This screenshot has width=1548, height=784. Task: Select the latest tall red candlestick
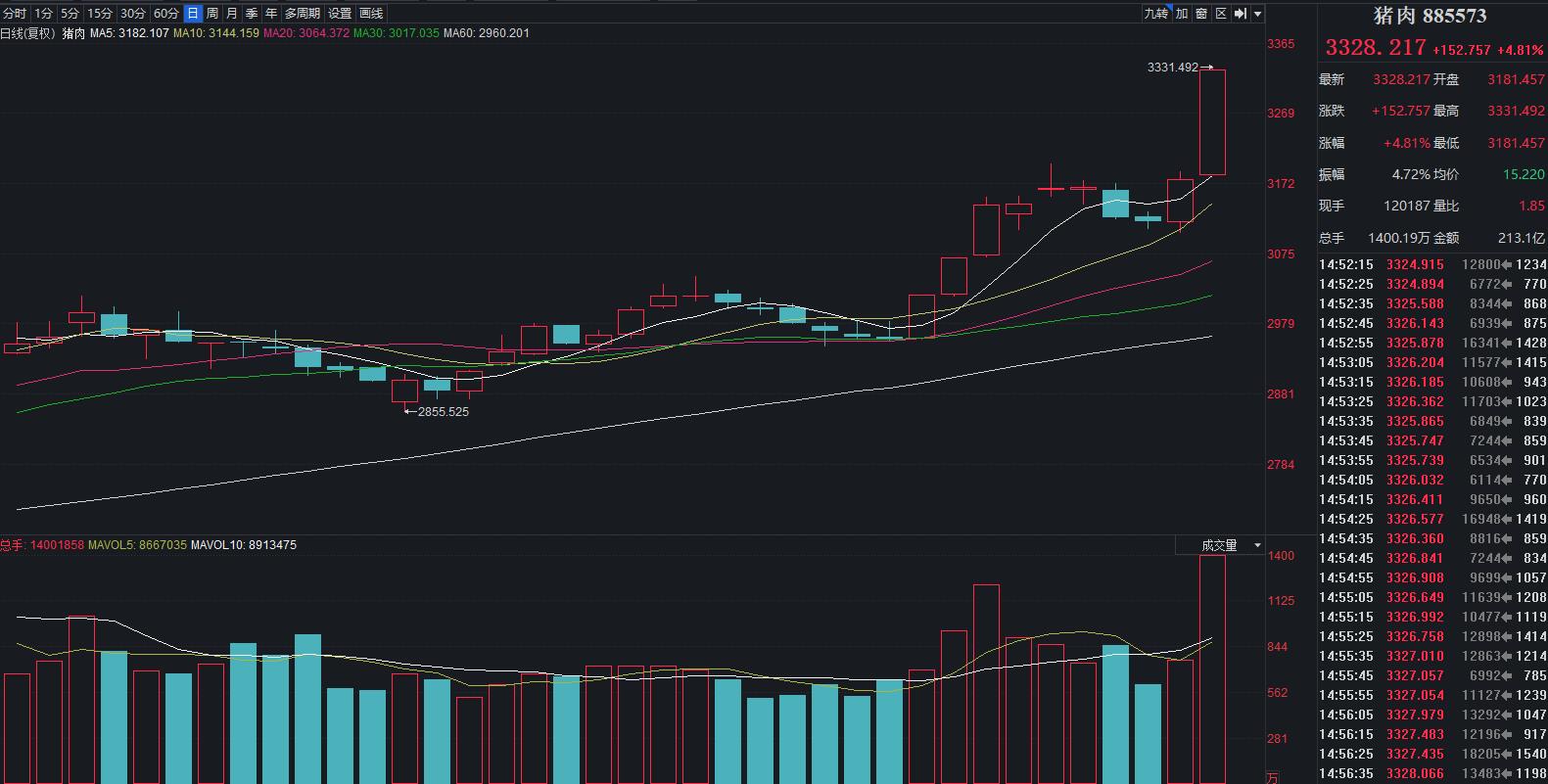pos(1212,122)
